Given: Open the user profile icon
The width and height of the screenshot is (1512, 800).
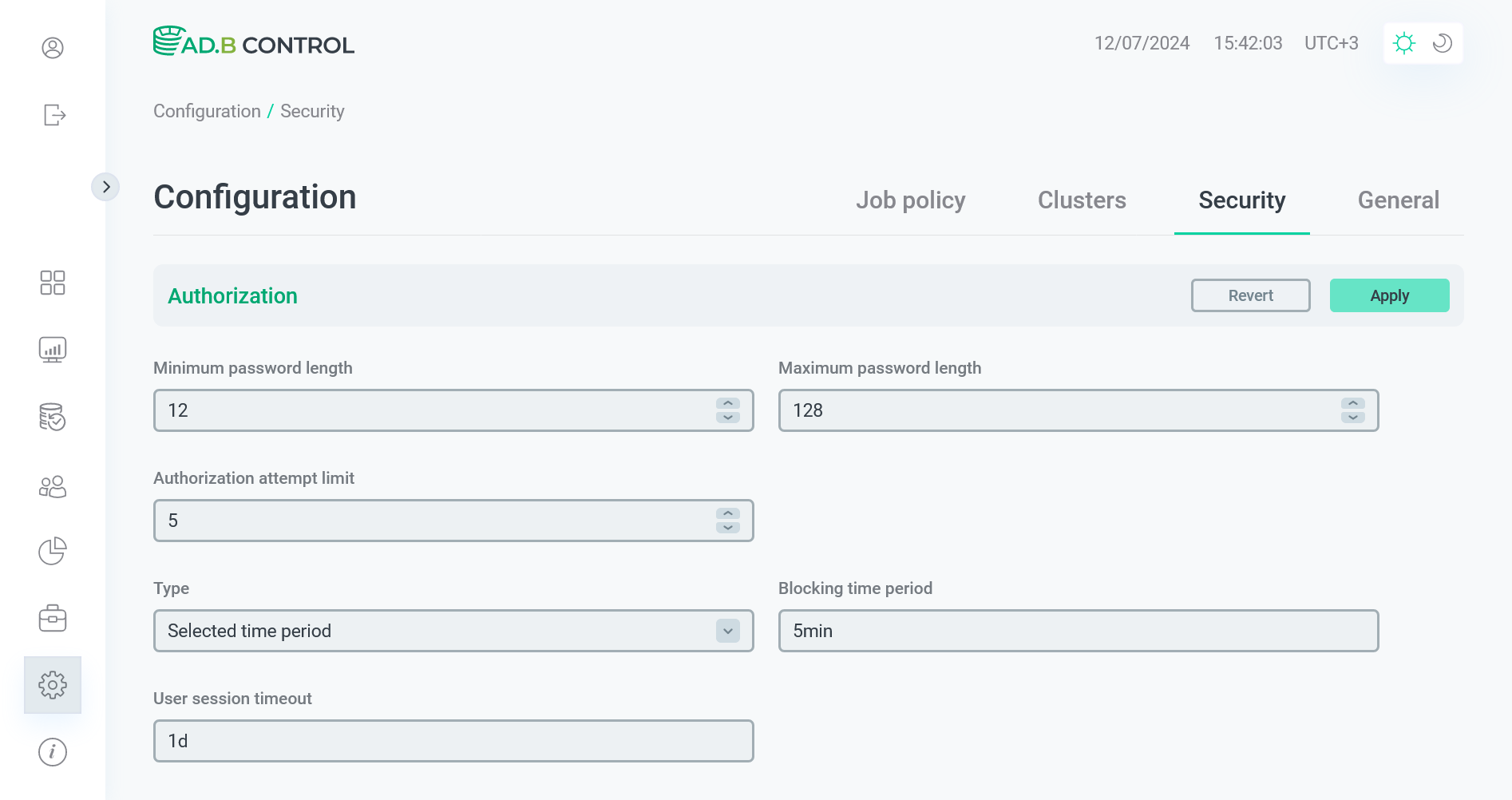Looking at the screenshot, I should point(53,48).
